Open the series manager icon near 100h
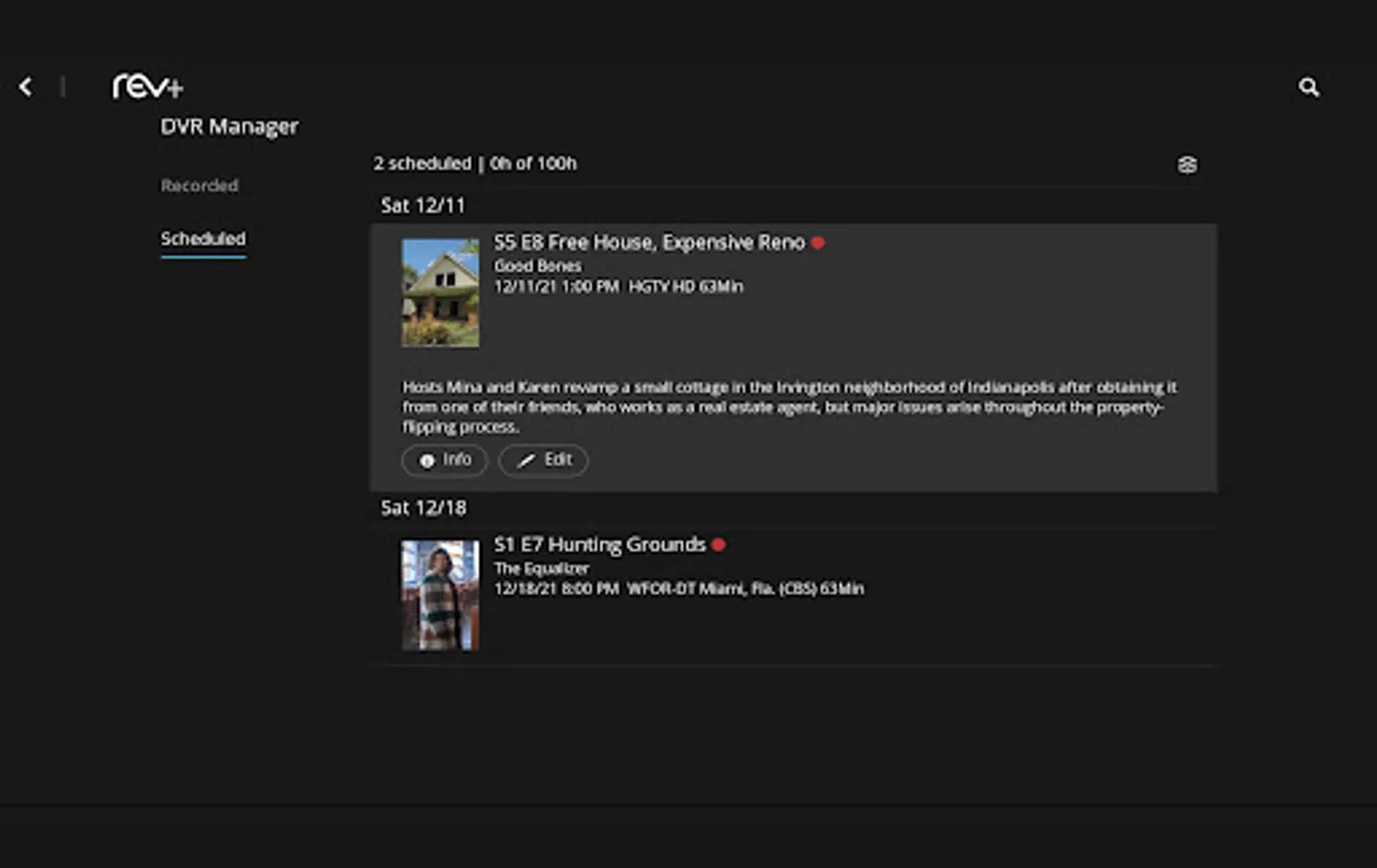 (x=1187, y=165)
